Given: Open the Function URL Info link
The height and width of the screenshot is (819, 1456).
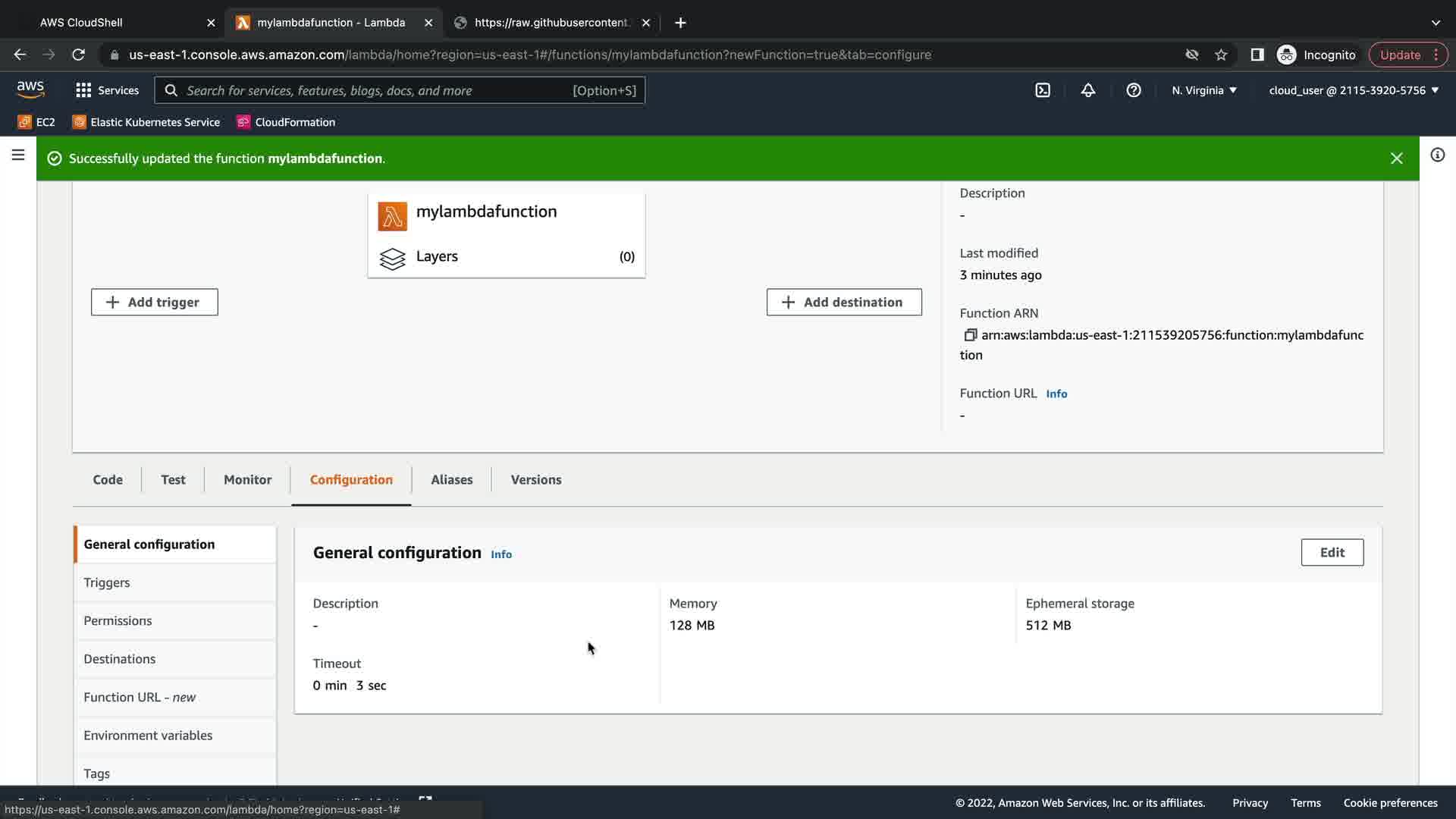Looking at the screenshot, I should [1056, 394].
